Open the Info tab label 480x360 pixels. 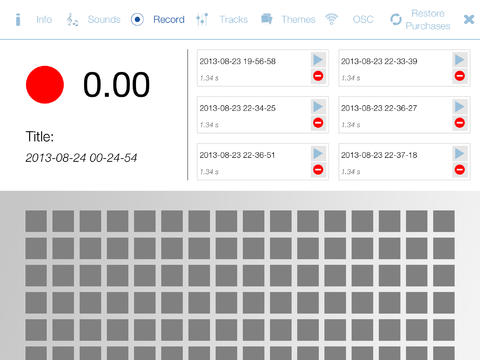point(44,20)
